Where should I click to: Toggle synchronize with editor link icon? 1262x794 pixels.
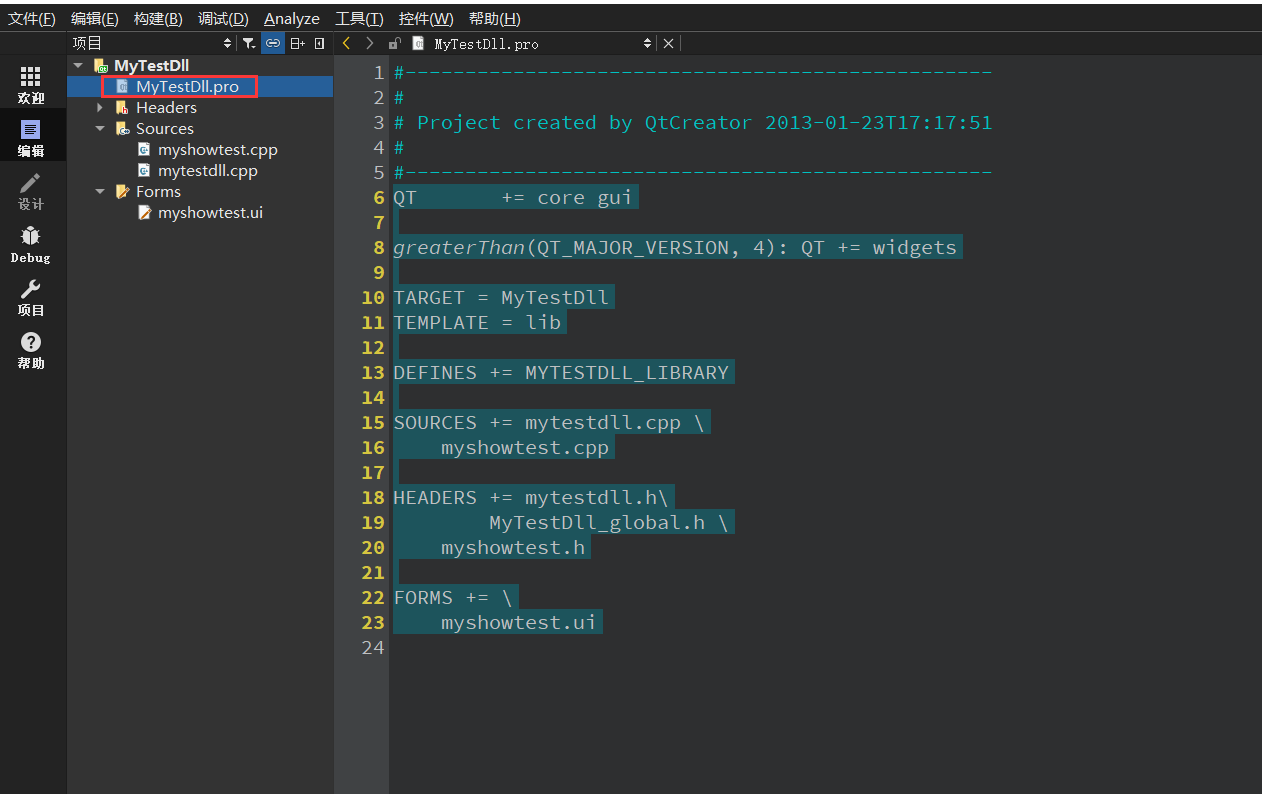272,43
